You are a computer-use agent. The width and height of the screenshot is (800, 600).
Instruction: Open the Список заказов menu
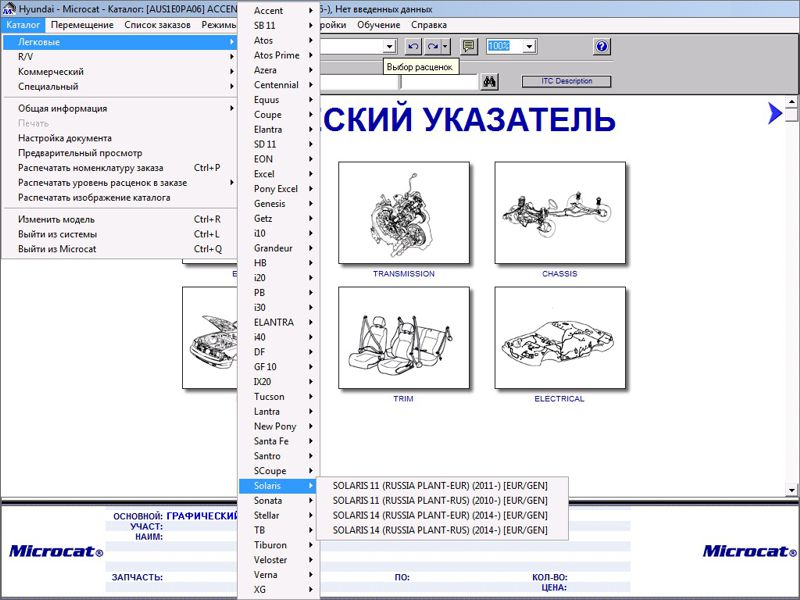[x=157, y=24]
